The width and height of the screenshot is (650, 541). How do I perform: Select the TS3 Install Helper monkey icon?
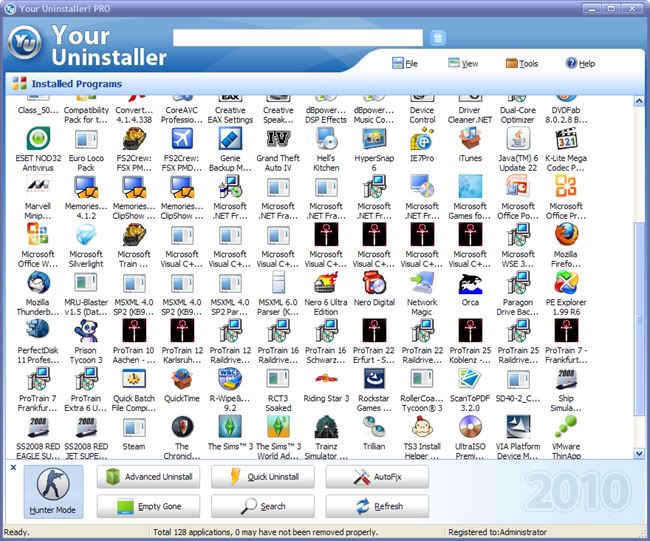click(x=422, y=427)
